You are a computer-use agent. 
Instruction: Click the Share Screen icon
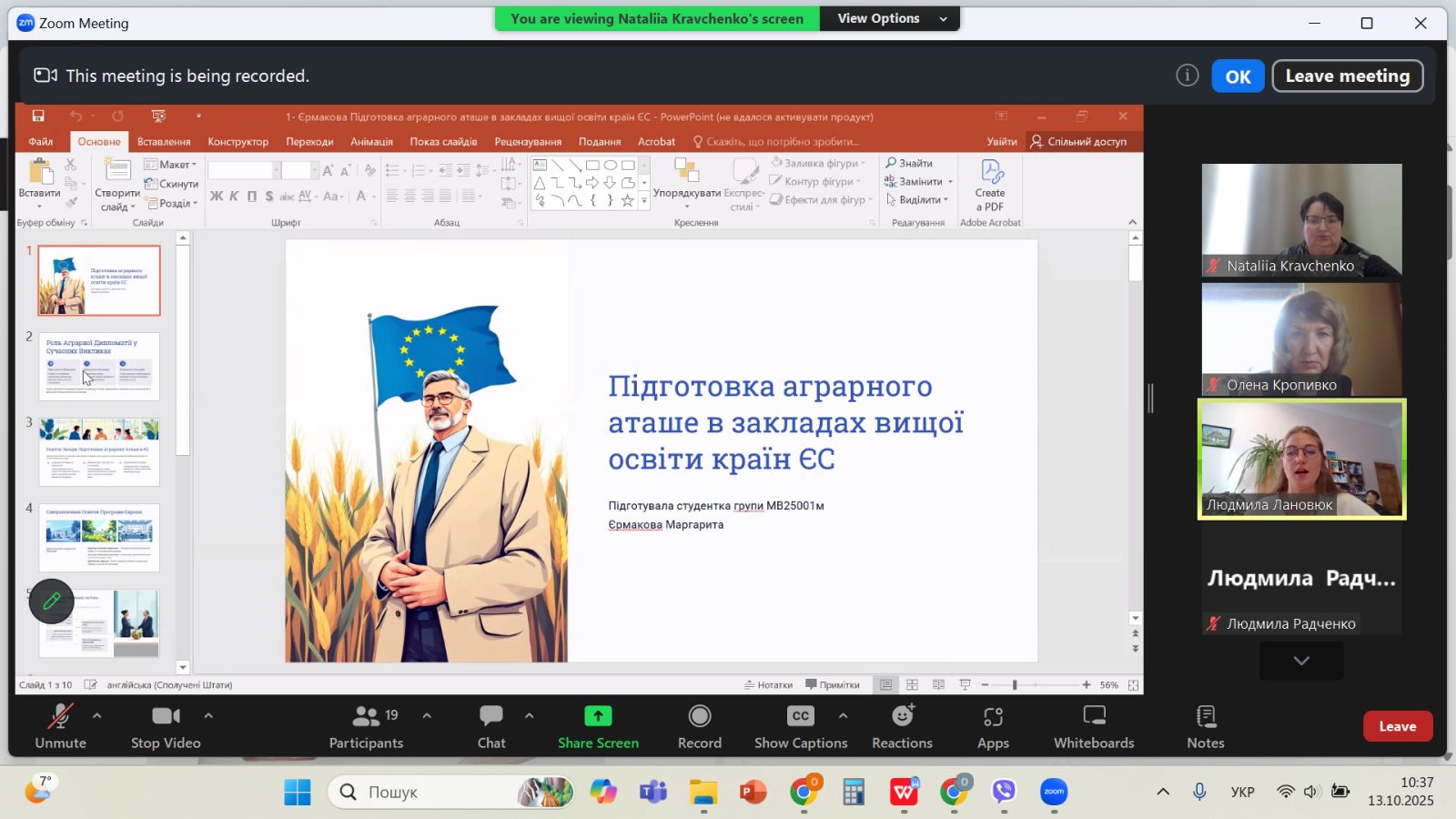click(598, 716)
